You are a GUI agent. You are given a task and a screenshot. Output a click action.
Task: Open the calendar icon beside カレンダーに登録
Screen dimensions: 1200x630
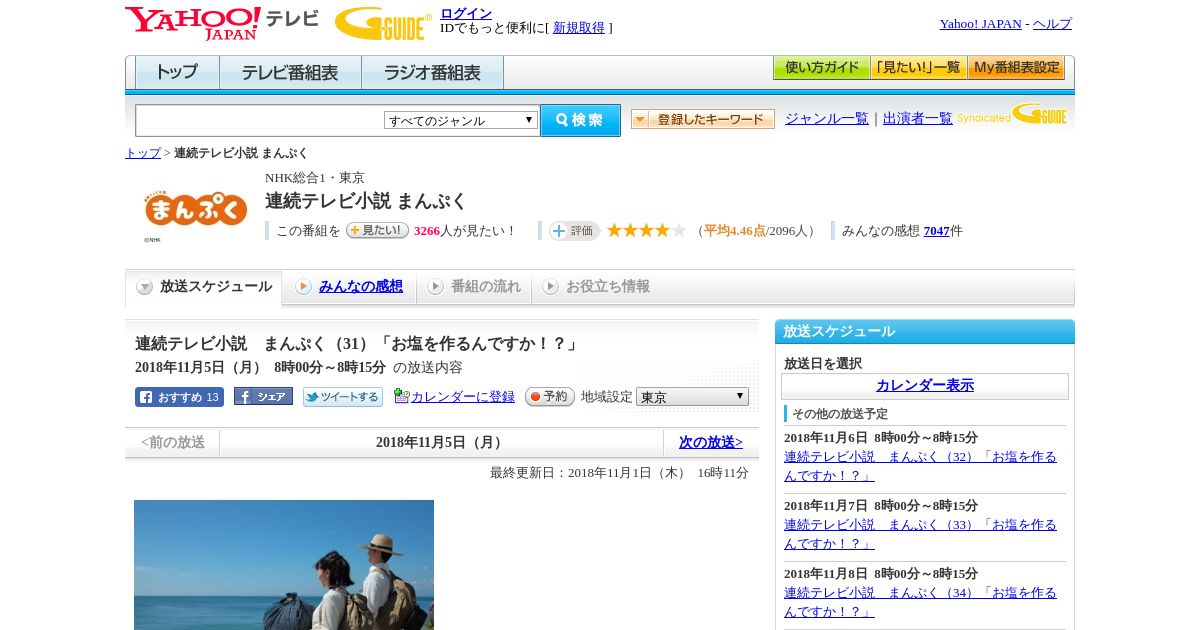pyautogui.click(x=401, y=396)
